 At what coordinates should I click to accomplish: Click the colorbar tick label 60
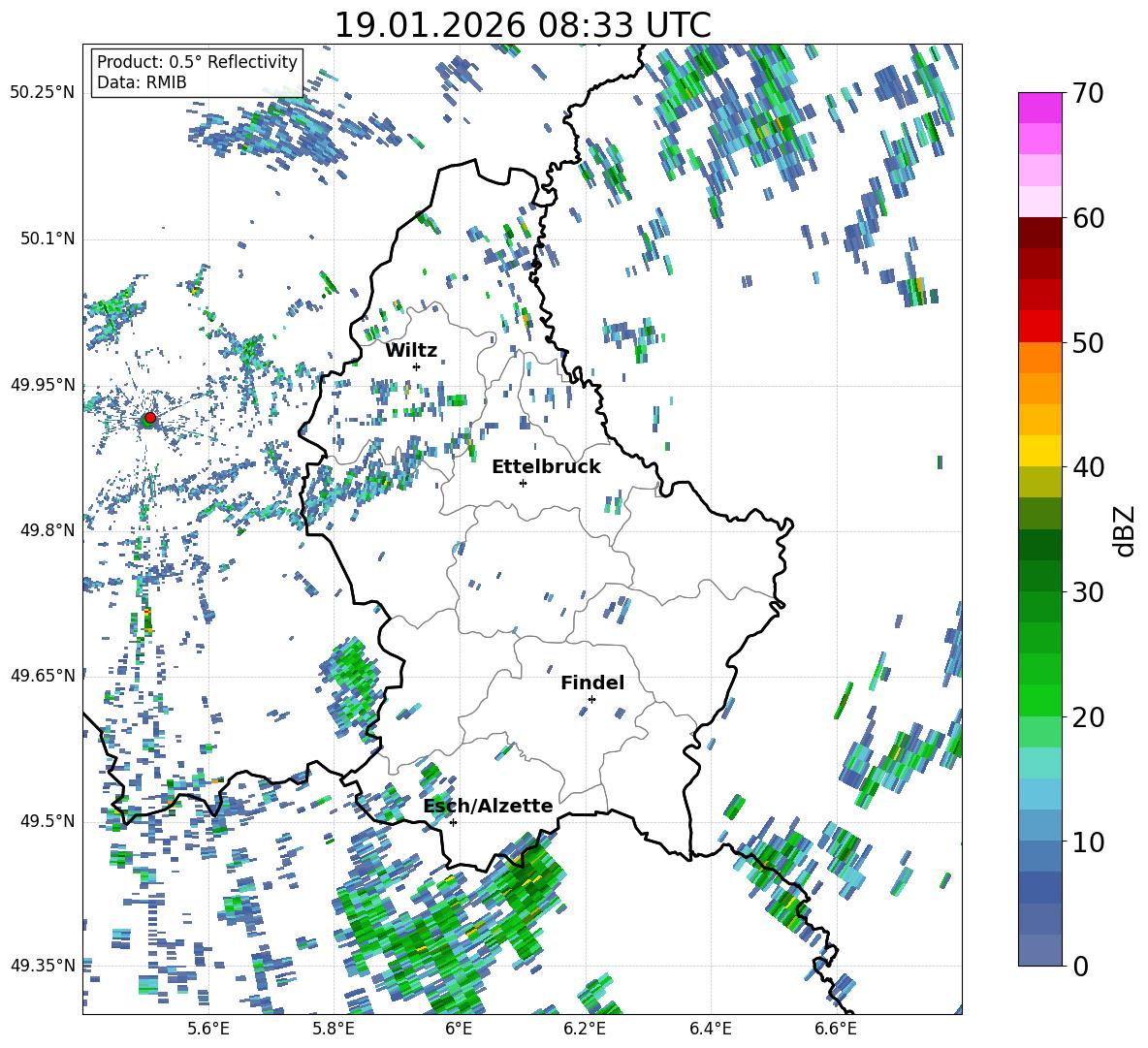(x=1088, y=218)
